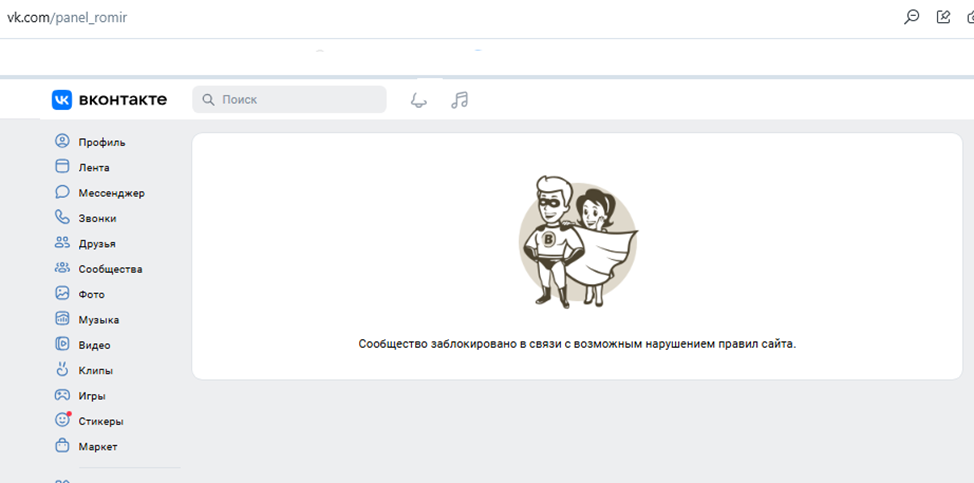Click the Друзья people icon

point(62,243)
